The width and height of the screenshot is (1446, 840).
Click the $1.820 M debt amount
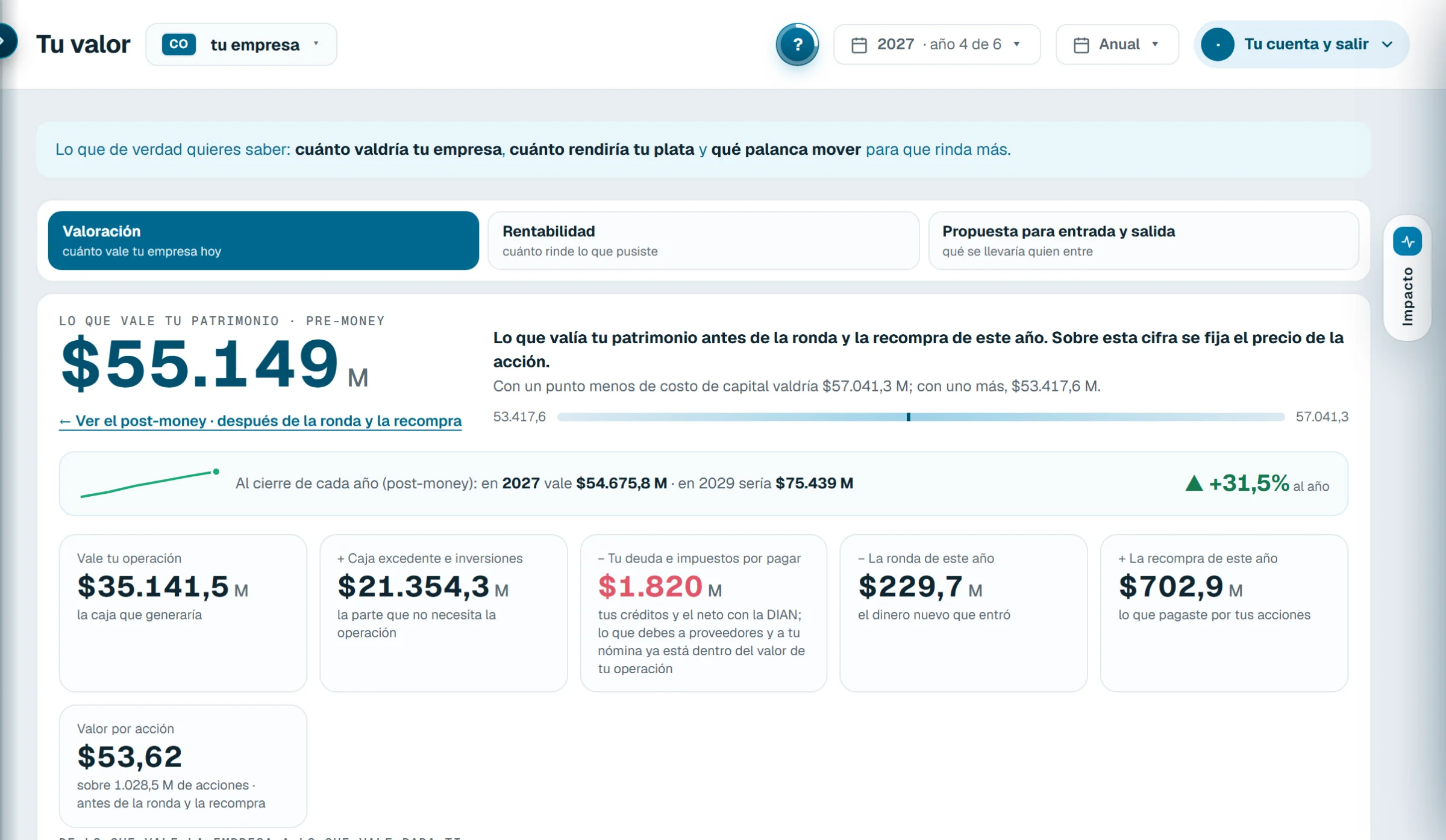tap(660, 586)
